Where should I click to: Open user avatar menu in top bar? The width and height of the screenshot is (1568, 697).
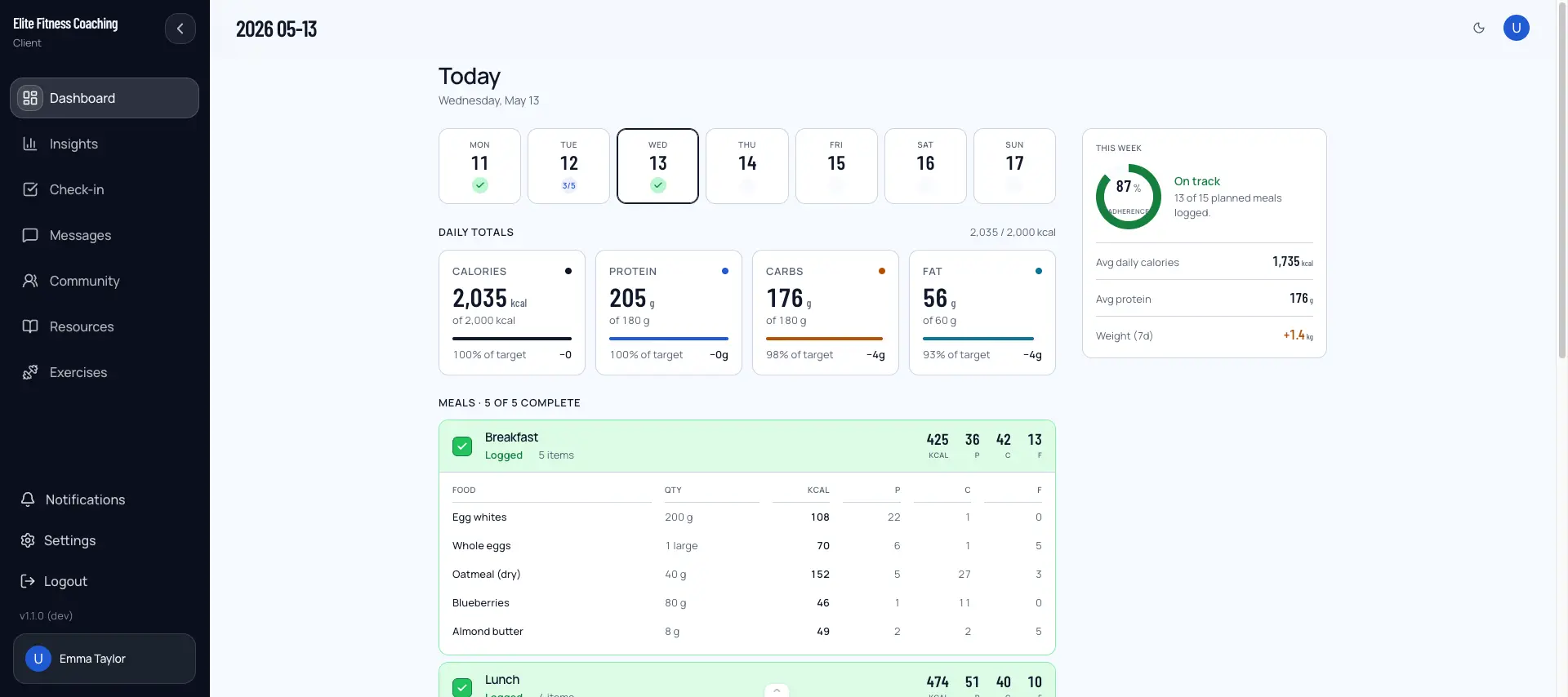[x=1517, y=28]
